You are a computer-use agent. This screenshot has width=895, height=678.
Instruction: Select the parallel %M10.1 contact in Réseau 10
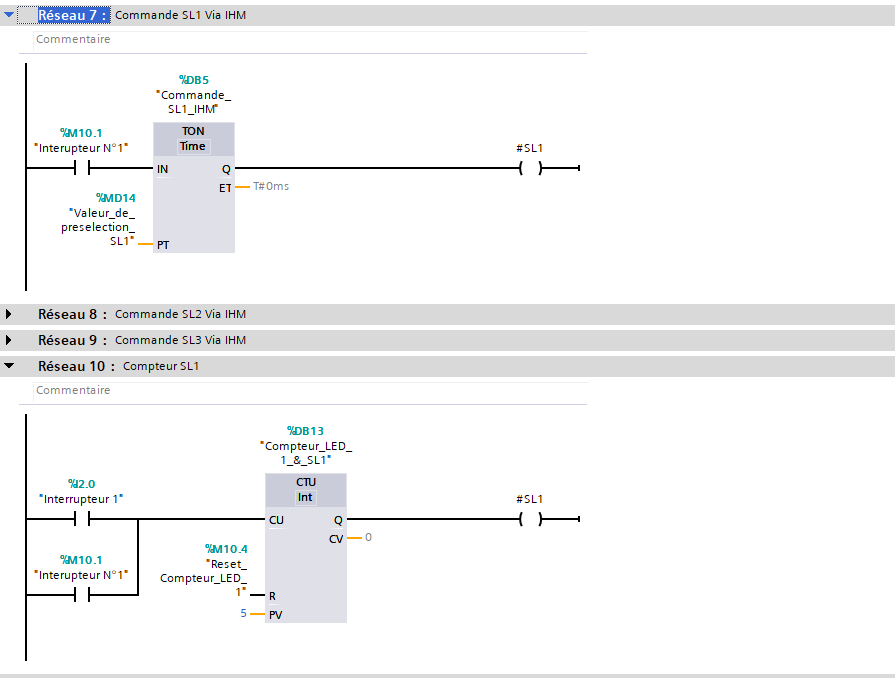(x=82, y=595)
